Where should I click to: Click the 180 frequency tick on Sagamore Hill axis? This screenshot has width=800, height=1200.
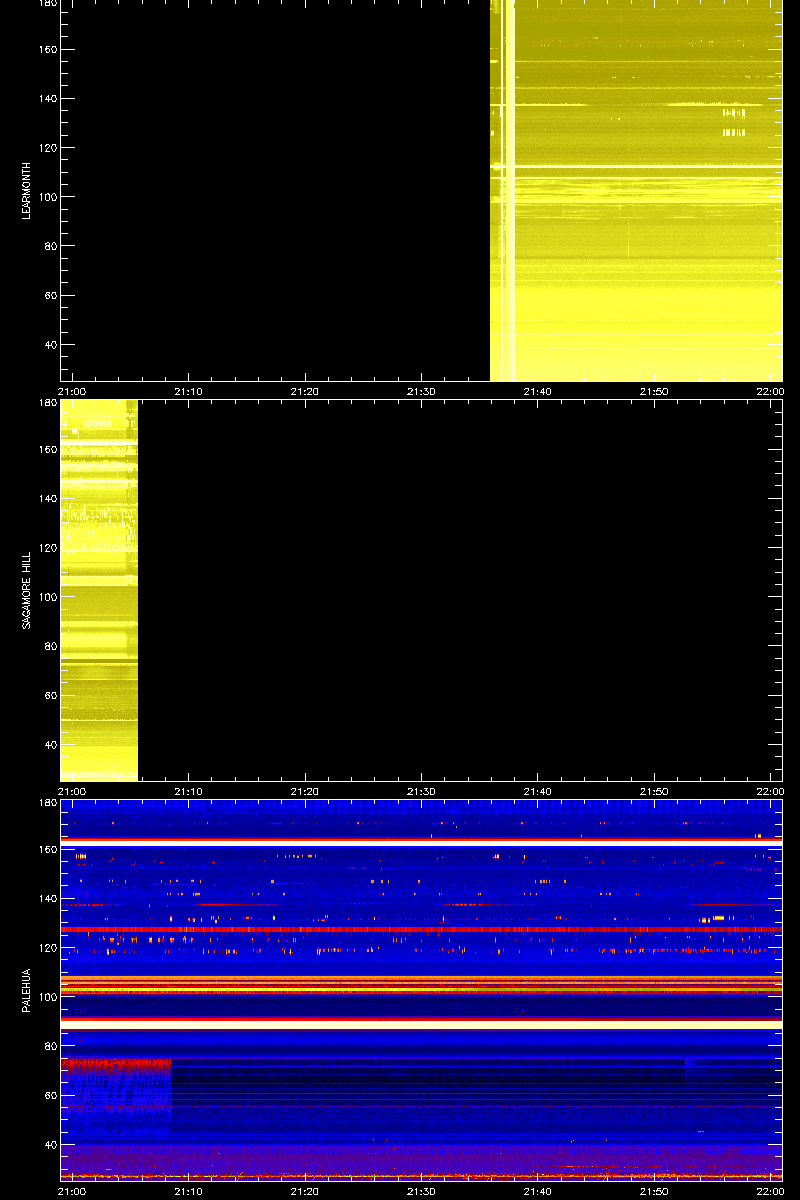46,404
